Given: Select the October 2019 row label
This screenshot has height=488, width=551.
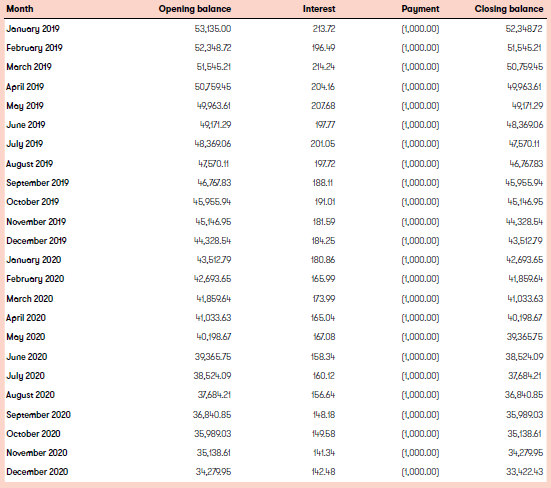Looking at the screenshot, I should click(x=33, y=202).
